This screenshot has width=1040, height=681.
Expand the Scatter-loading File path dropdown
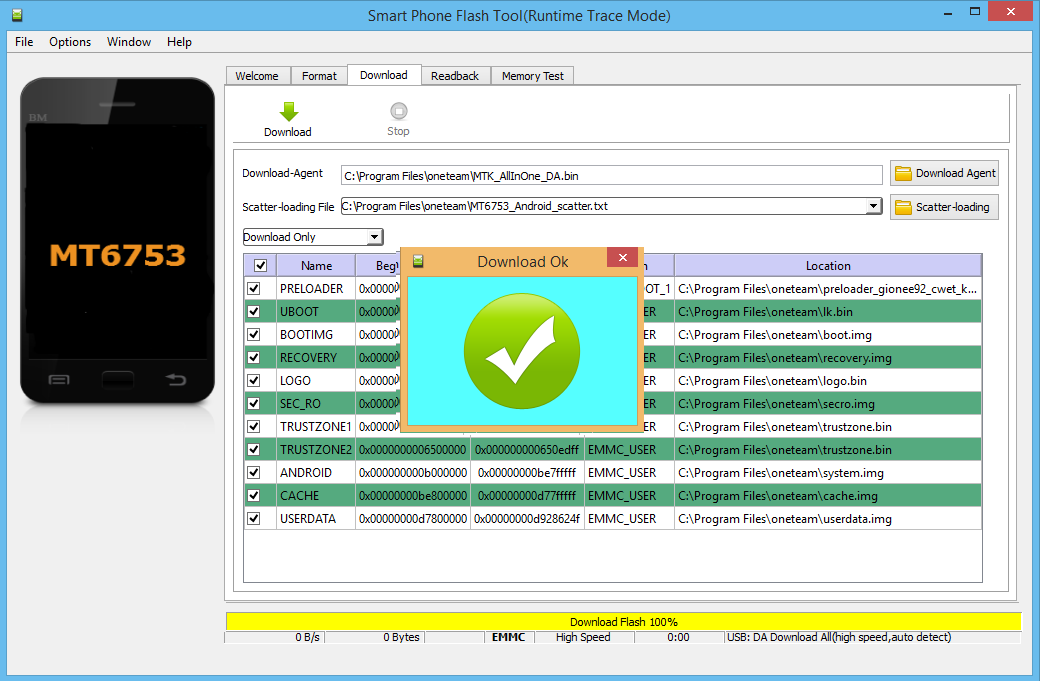pyautogui.click(x=873, y=206)
